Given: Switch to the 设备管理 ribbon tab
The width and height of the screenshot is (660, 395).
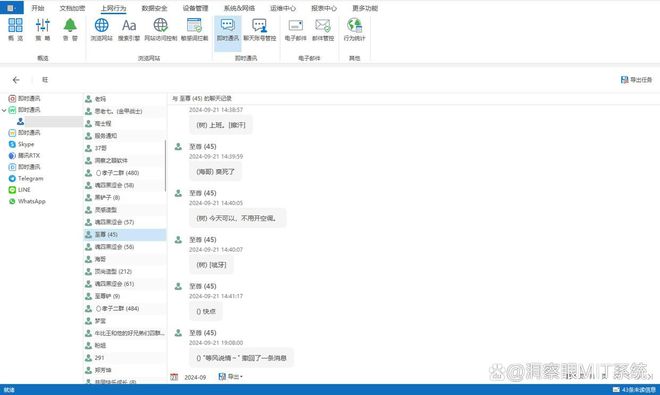Looking at the screenshot, I should point(195,8).
